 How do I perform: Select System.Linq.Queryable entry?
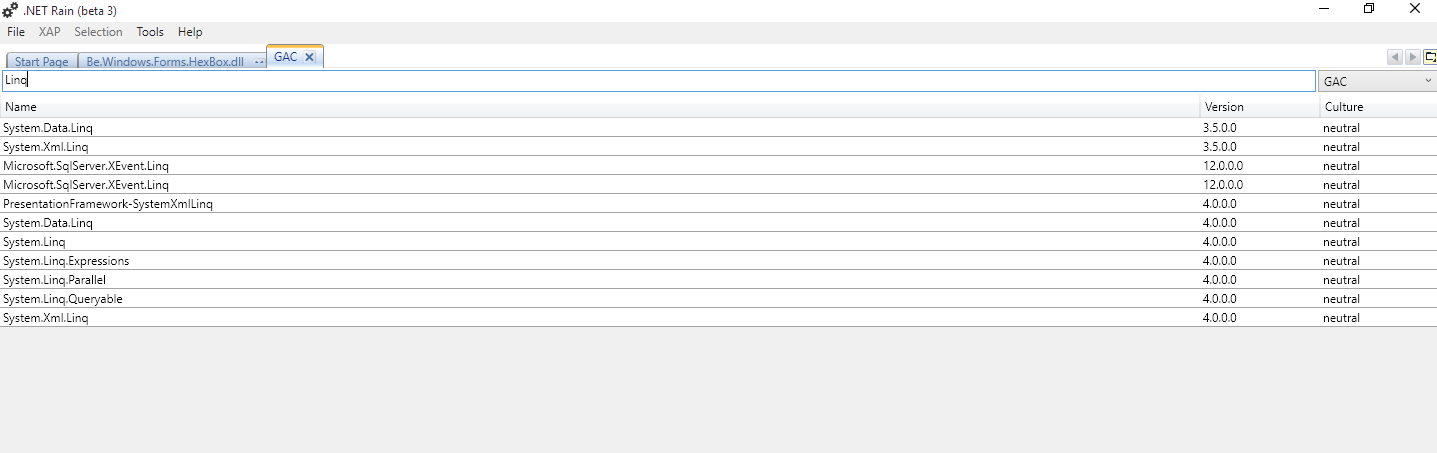point(718,299)
